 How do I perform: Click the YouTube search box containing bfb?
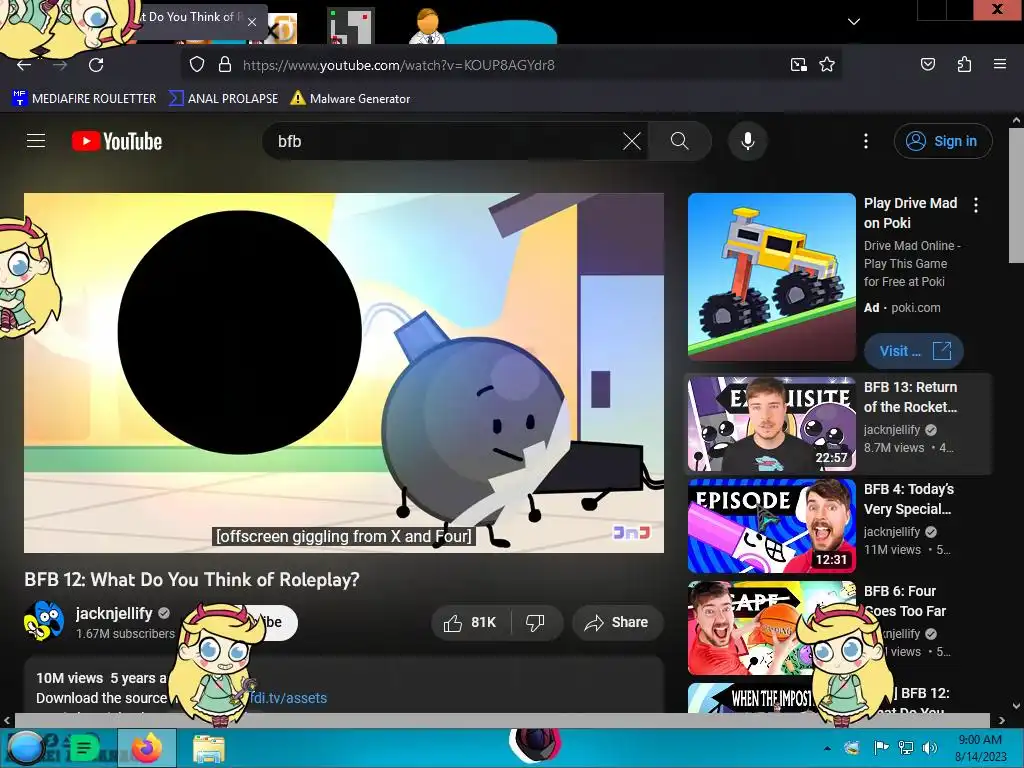(x=444, y=141)
